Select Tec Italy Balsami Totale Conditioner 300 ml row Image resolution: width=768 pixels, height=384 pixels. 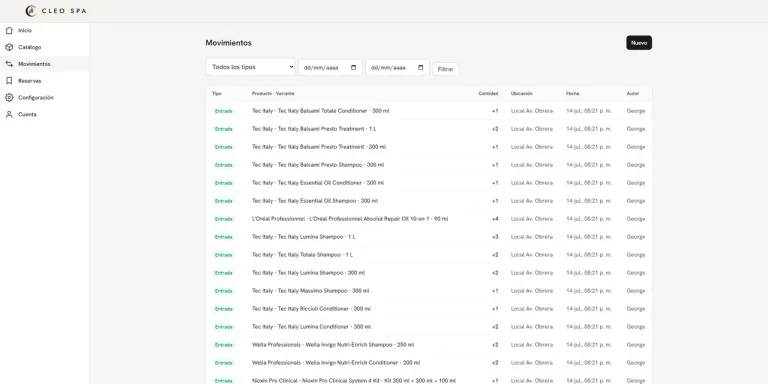pos(429,111)
